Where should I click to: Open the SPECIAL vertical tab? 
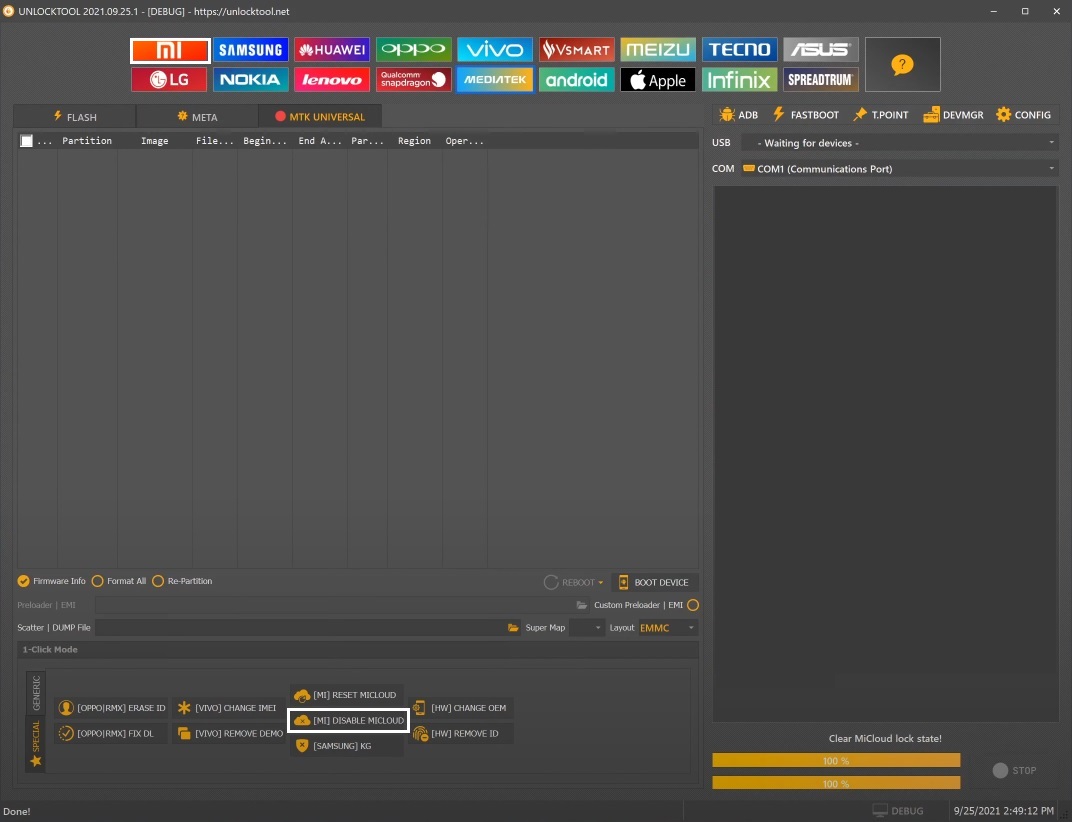click(36, 744)
